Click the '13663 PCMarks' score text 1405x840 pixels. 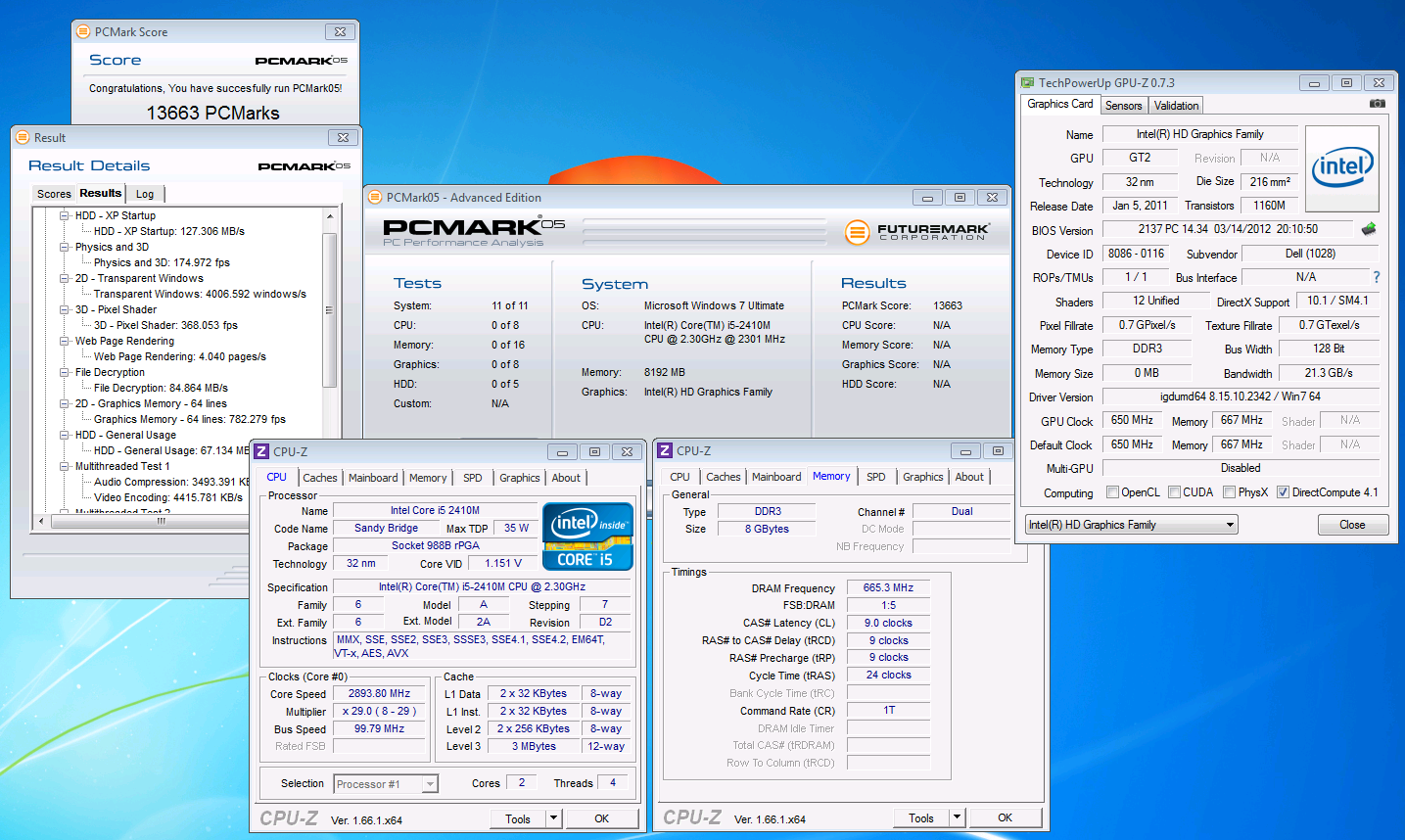212,114
